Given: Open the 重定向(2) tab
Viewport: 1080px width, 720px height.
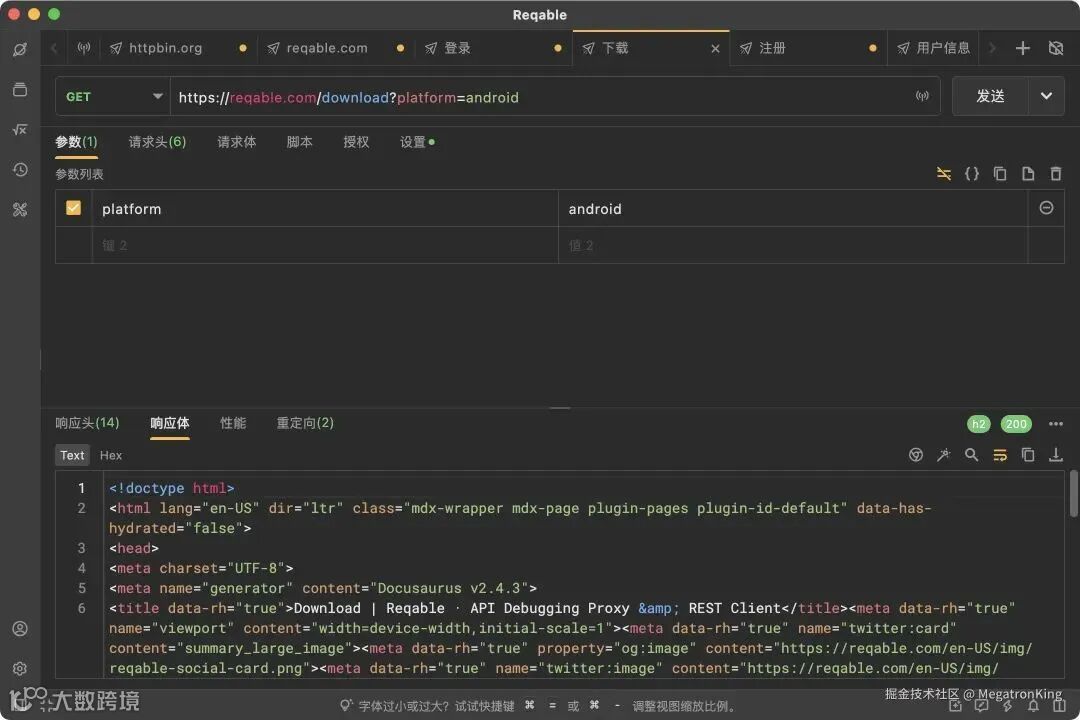Looking at the screenshot, I should pyautogui.click(x=304, y=422).
